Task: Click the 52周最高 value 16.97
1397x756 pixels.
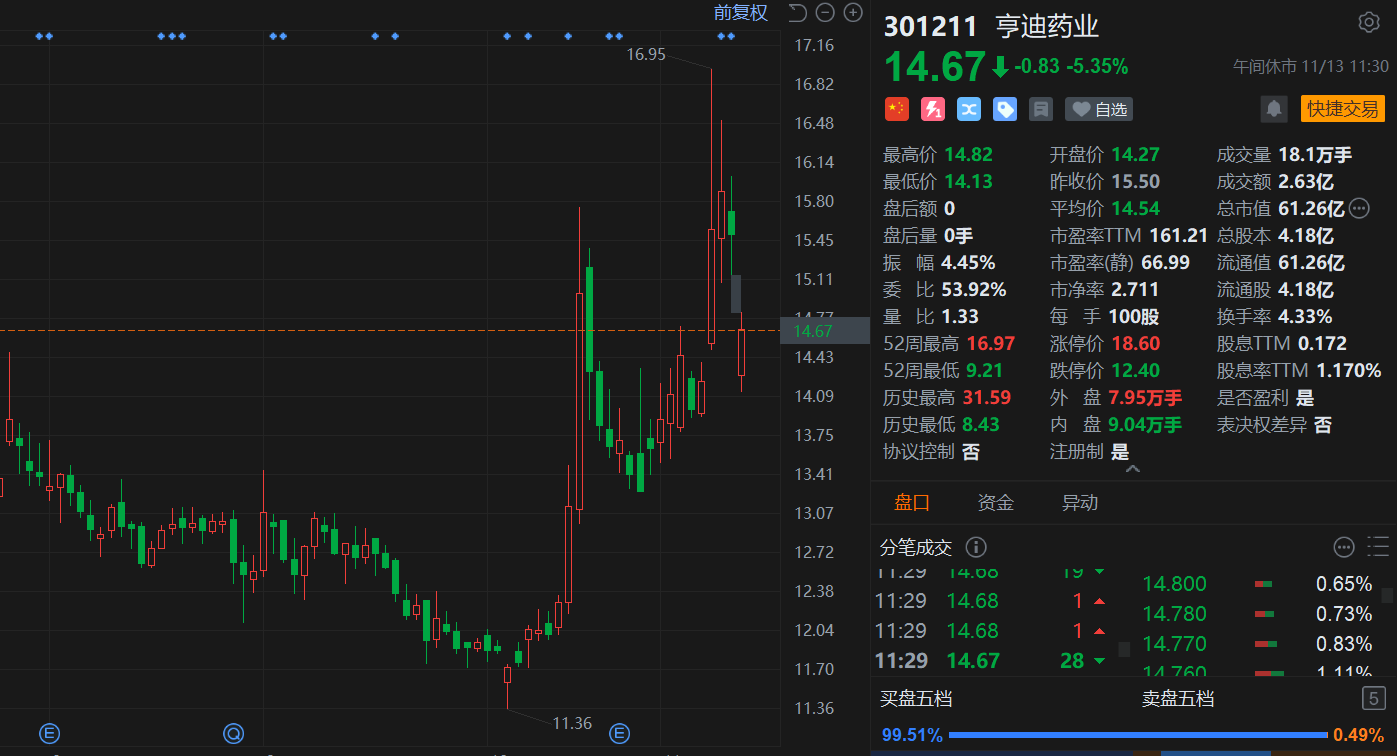Action: [991, 343]
